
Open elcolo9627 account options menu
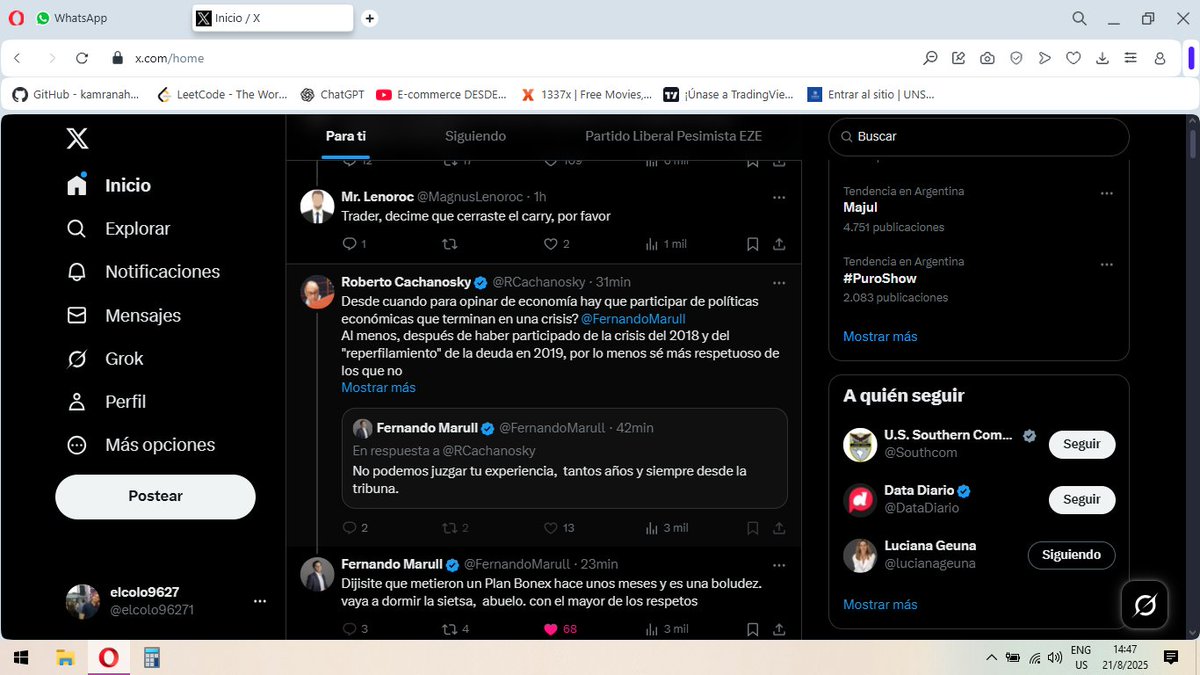[260, 600]
